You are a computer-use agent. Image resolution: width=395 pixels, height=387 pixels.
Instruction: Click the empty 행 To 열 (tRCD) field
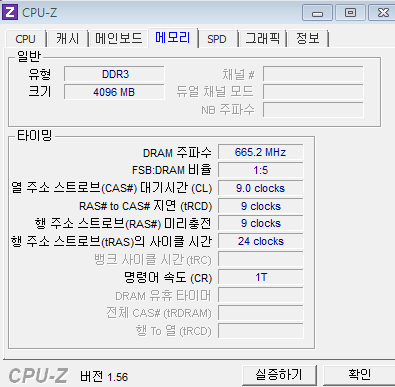261,331
